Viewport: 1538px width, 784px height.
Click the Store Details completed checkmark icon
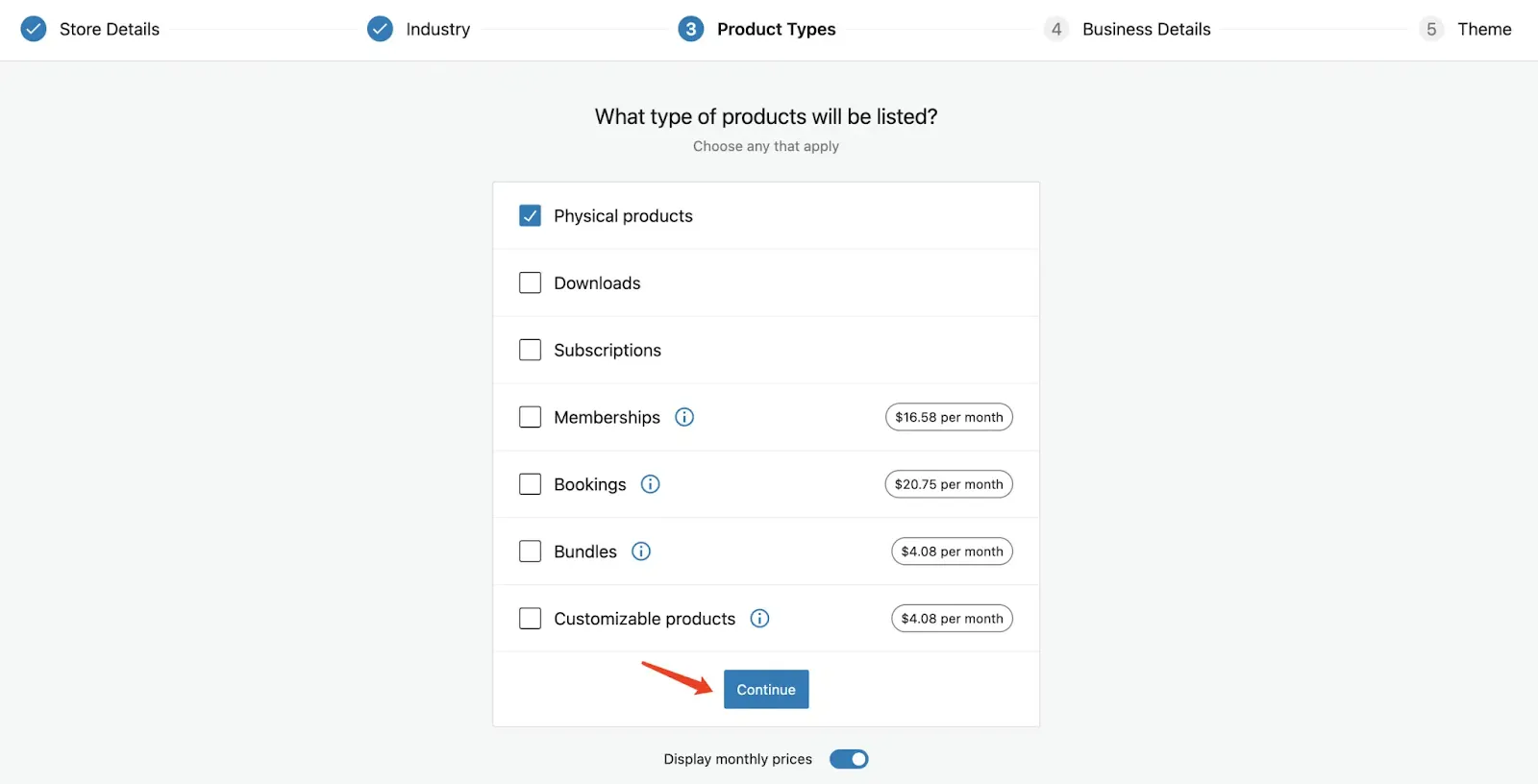point(34,29)
